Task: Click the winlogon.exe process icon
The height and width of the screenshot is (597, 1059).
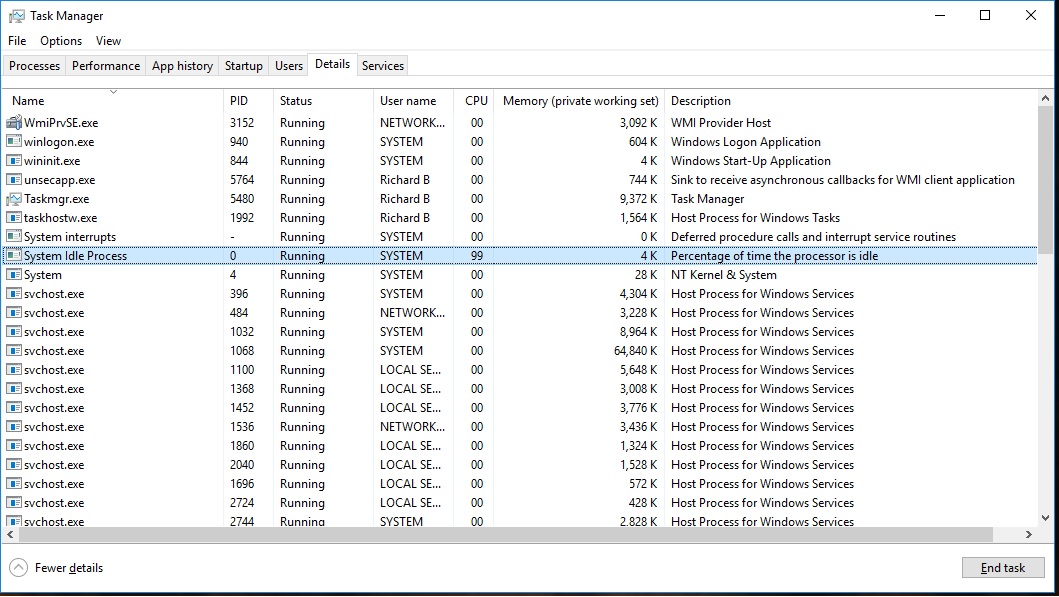Action: 14,142
